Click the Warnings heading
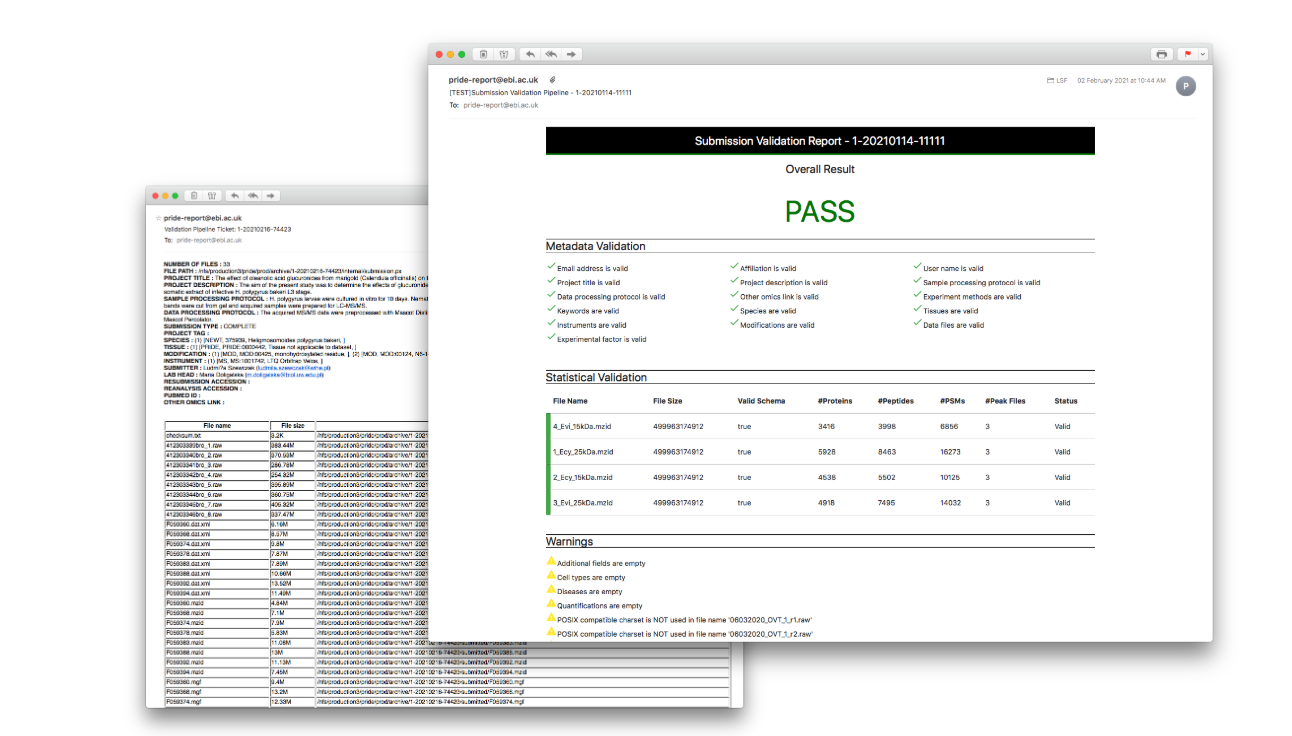 tap(569, 541)
